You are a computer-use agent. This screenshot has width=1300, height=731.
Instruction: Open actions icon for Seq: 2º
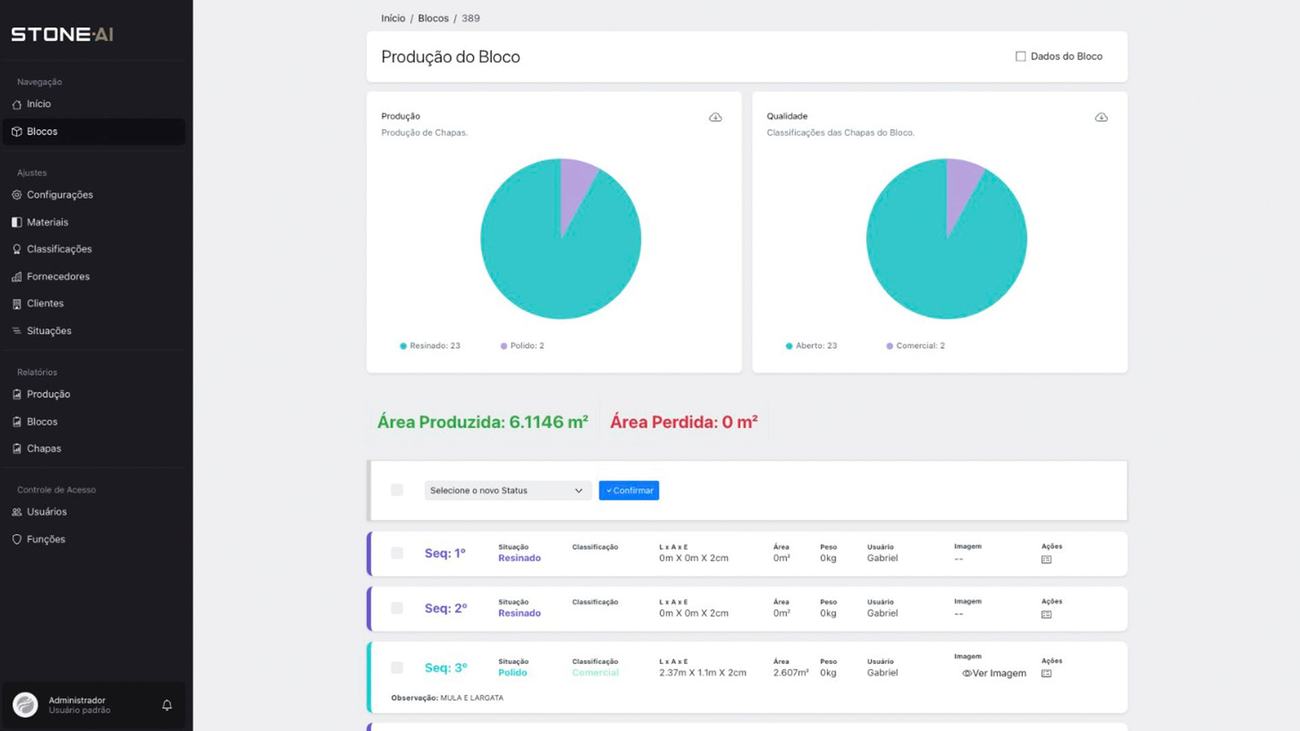[x=1046, y=614]
